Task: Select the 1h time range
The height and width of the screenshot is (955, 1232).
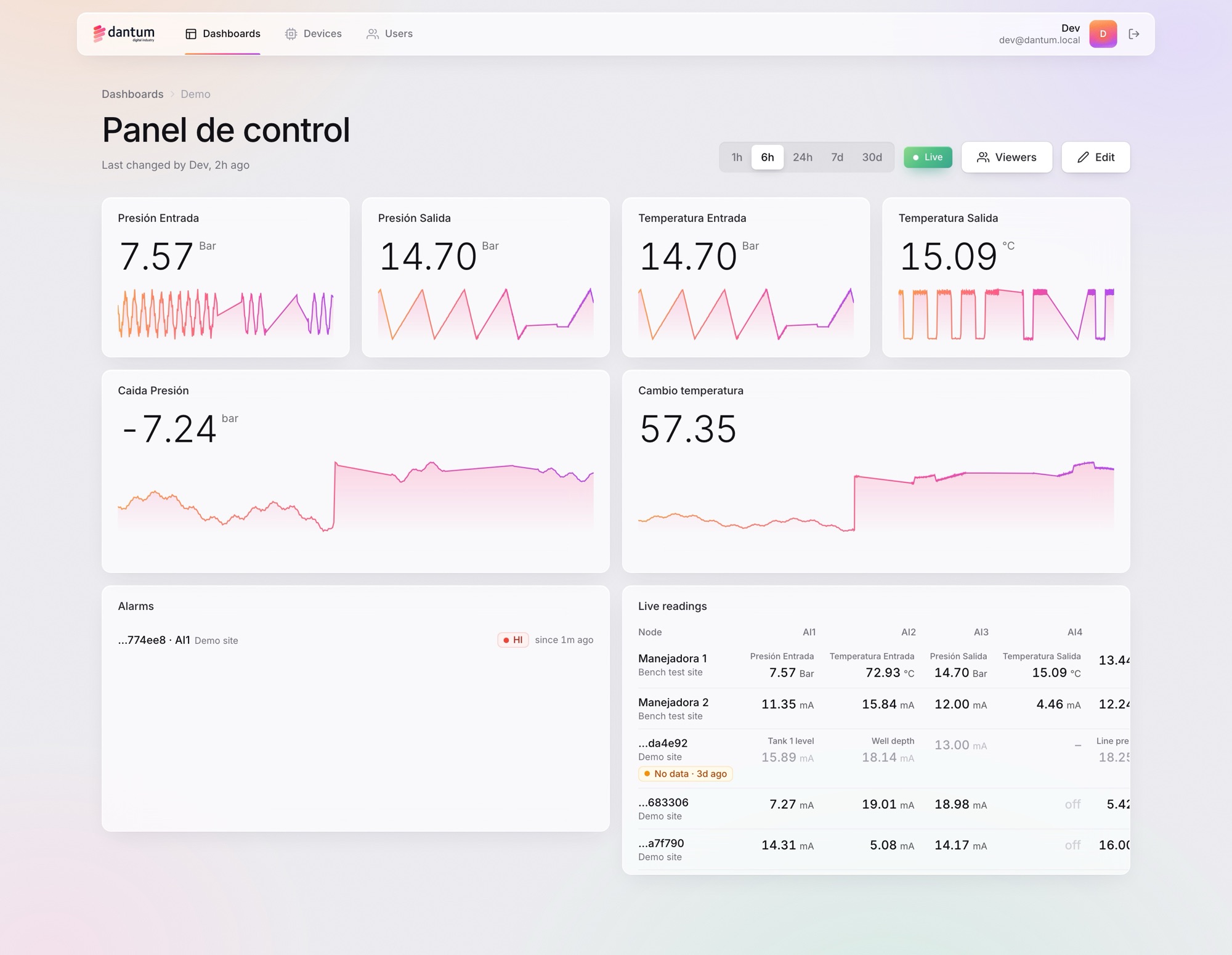Action: click(737, 157)
